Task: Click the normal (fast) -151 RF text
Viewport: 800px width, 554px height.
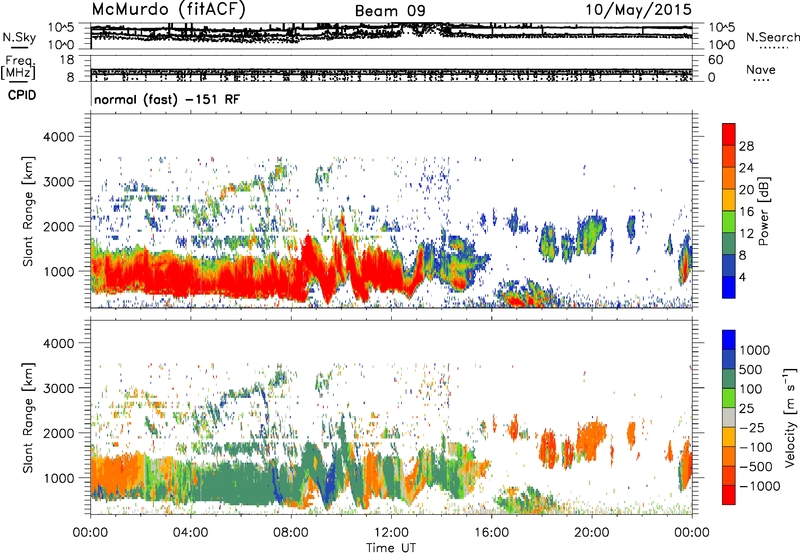Action: (x=167, y=99)
